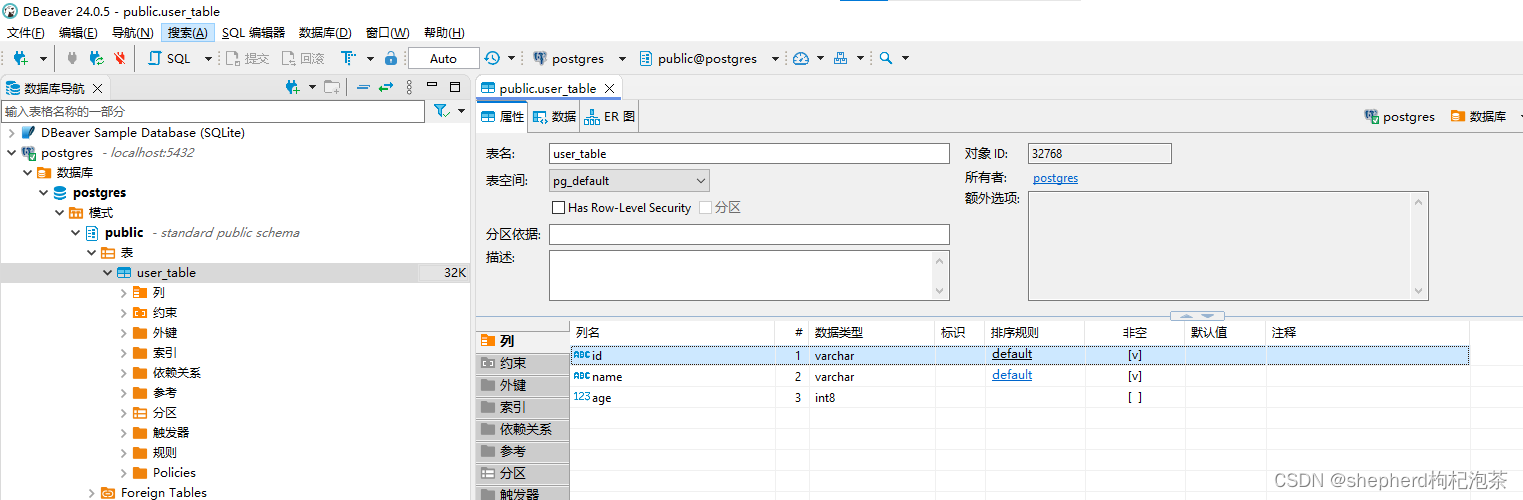
Task: Expand DBeaver Sample Database (SQLite) node
Action: pyautogui.click(x=11, y=133)
